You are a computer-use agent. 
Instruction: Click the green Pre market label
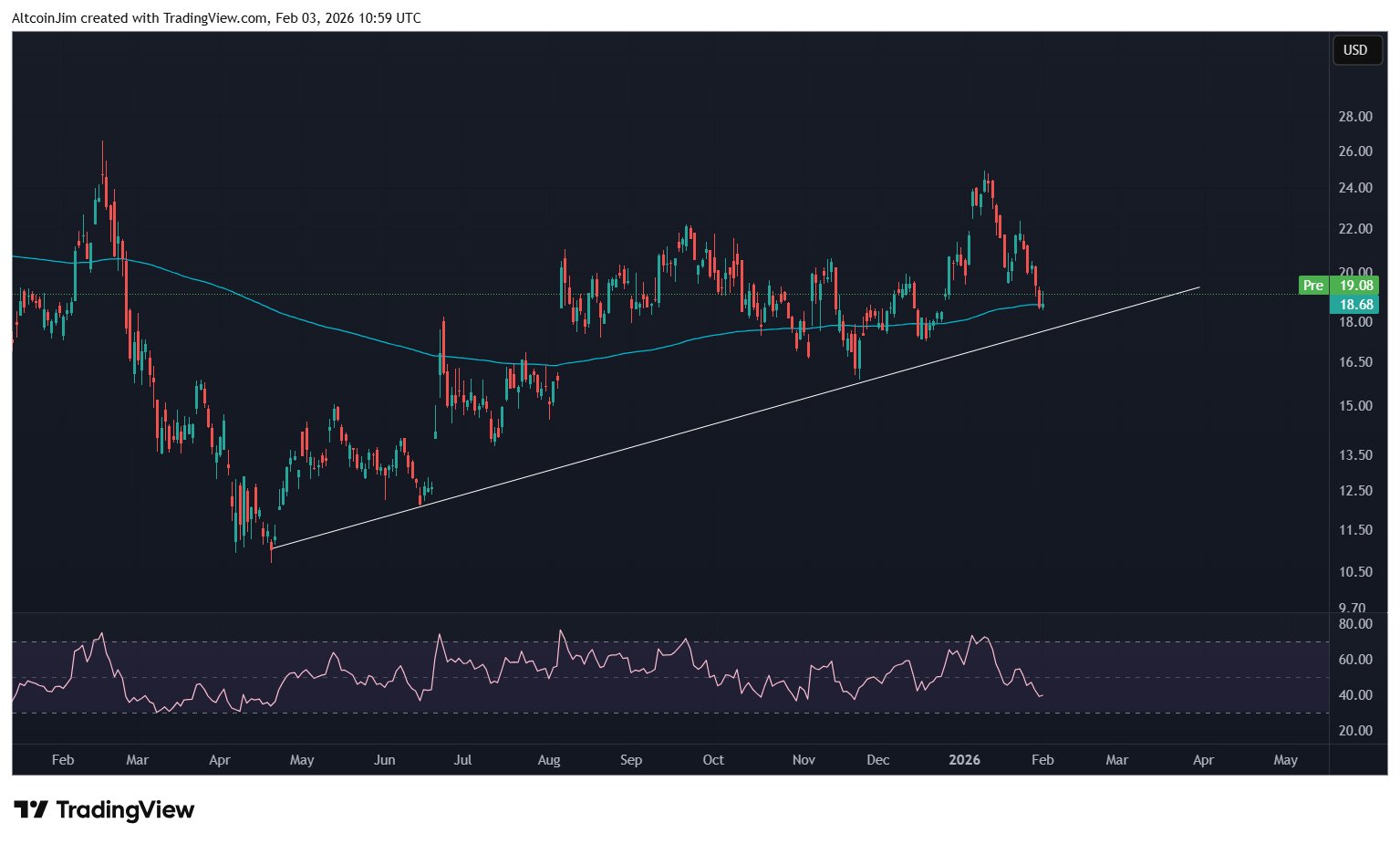[1312, 286]
